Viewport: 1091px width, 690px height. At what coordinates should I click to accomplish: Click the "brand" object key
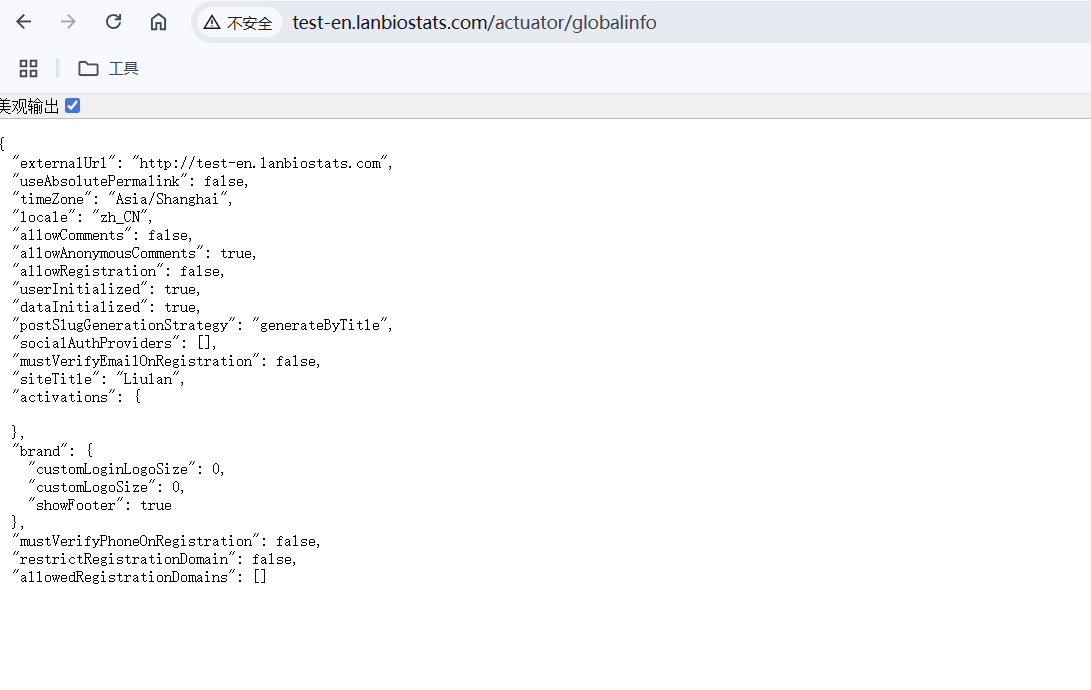point(41,451)
